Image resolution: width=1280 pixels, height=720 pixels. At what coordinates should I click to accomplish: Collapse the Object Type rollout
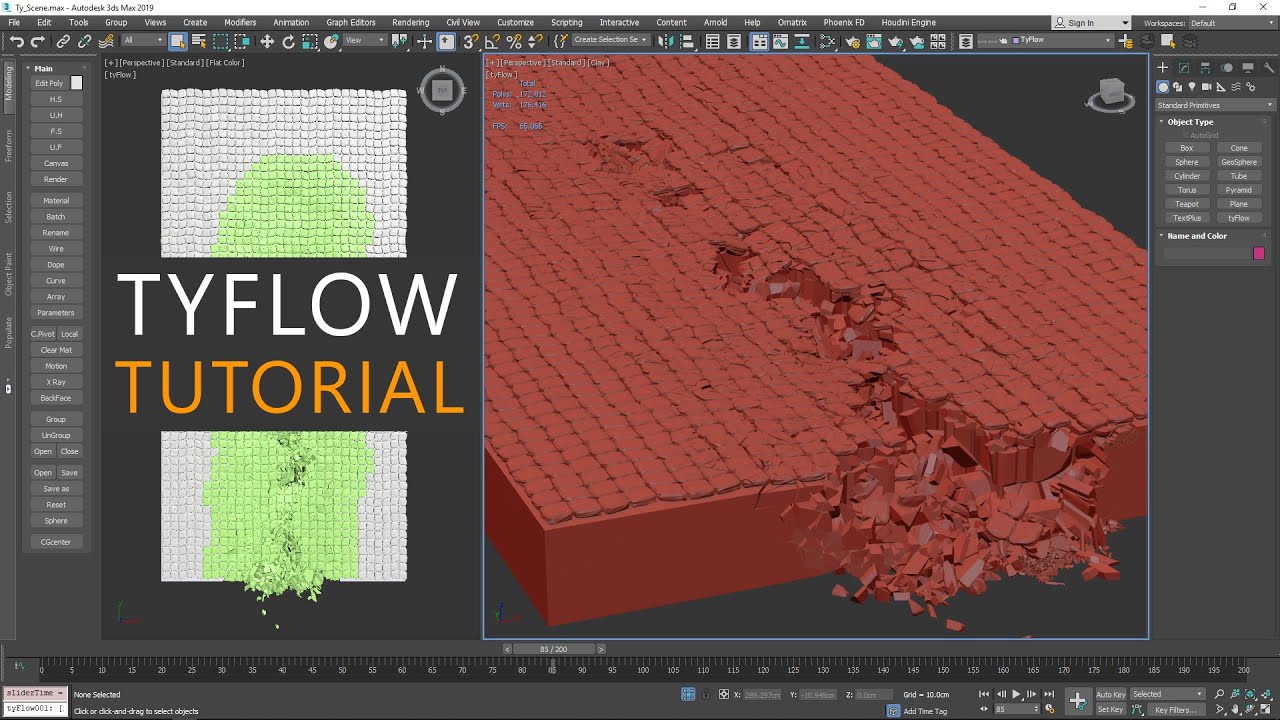(x=1190, y=122)
